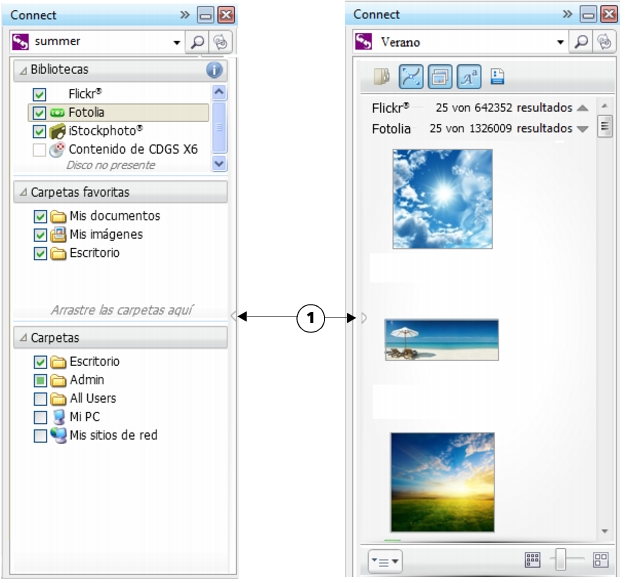The height and width of the screenshot is (583, 625).
Task: Collapse the Carpetas favoritas section
Action: 24,192
